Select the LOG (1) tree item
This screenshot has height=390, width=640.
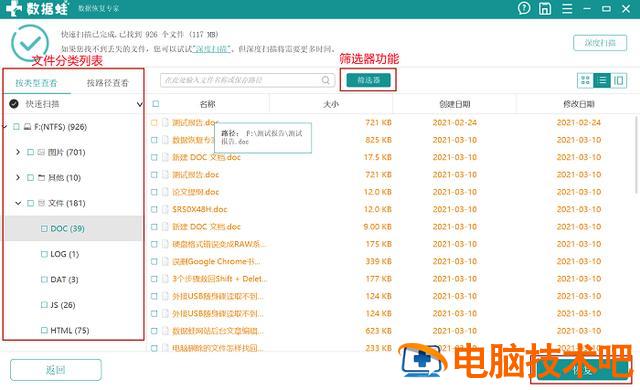click(73, 254)
